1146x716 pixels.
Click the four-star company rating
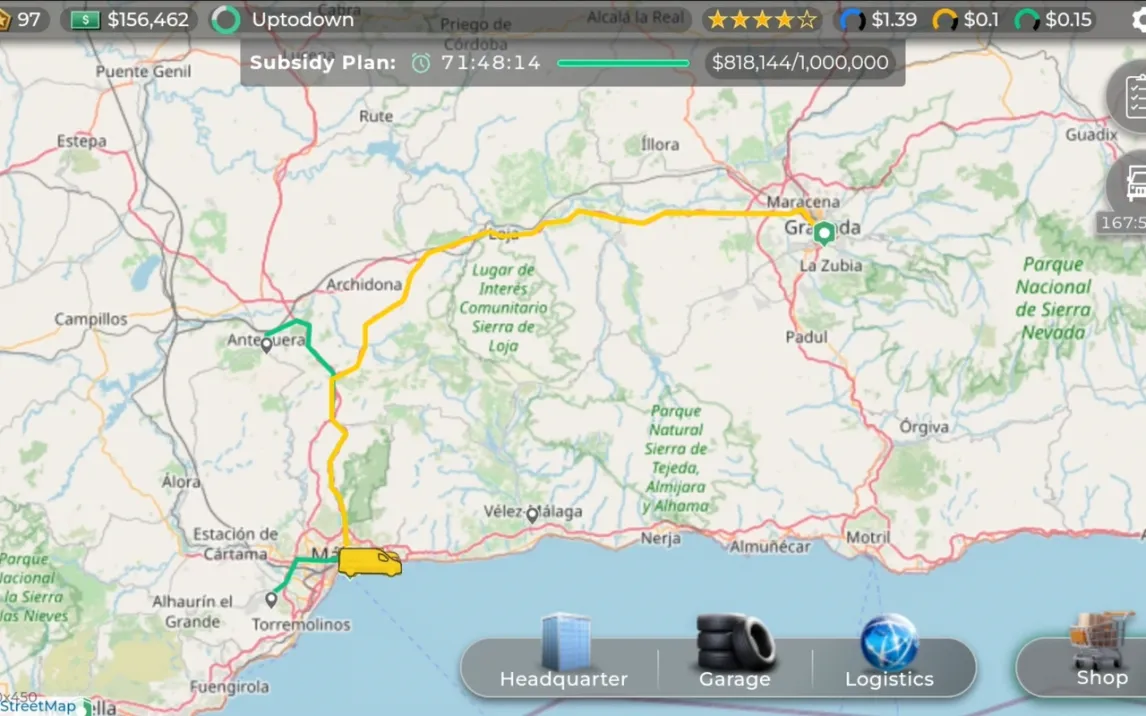tap(761, 20)
